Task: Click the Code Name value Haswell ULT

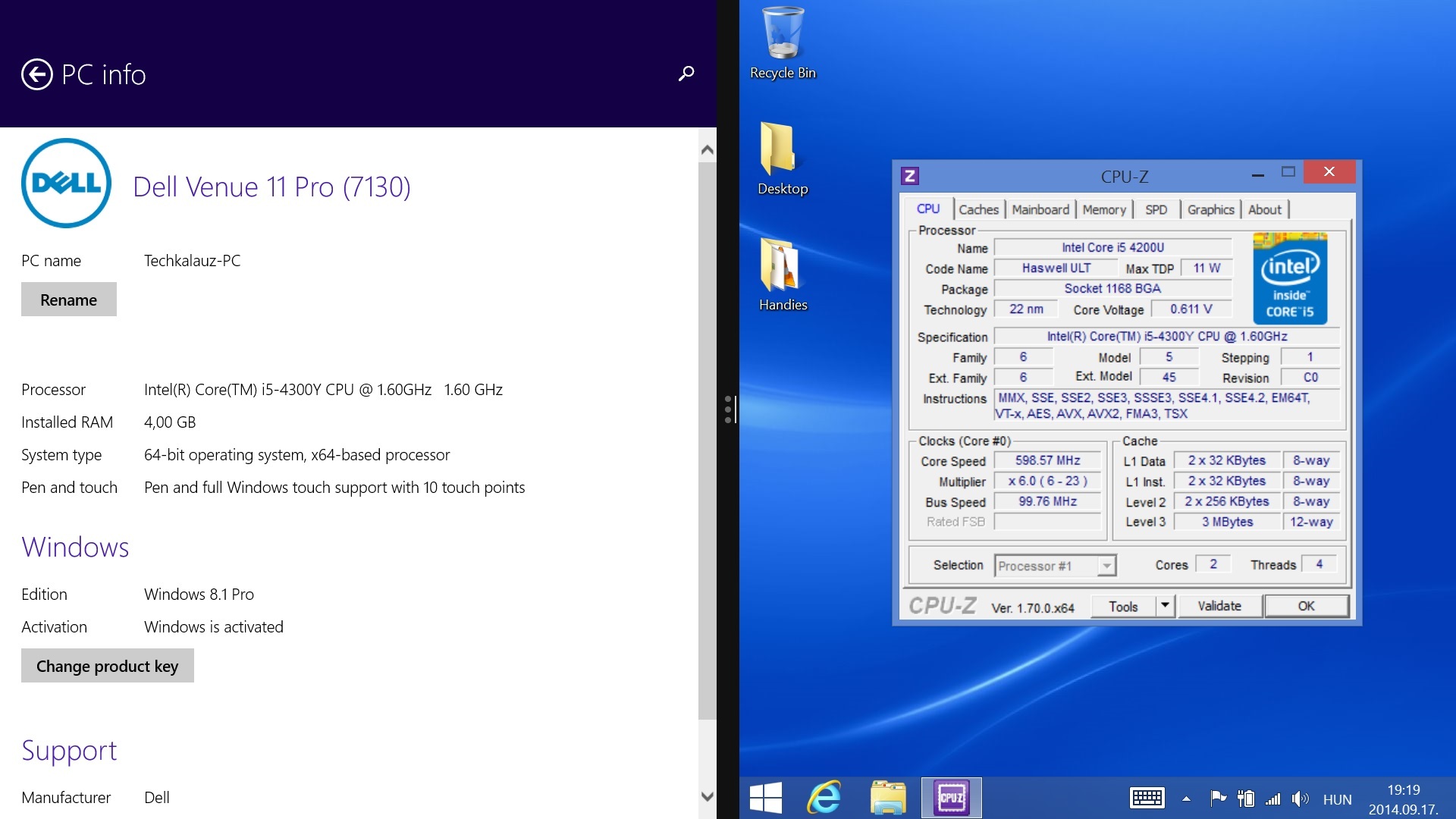Action: tap(1056, 268)
